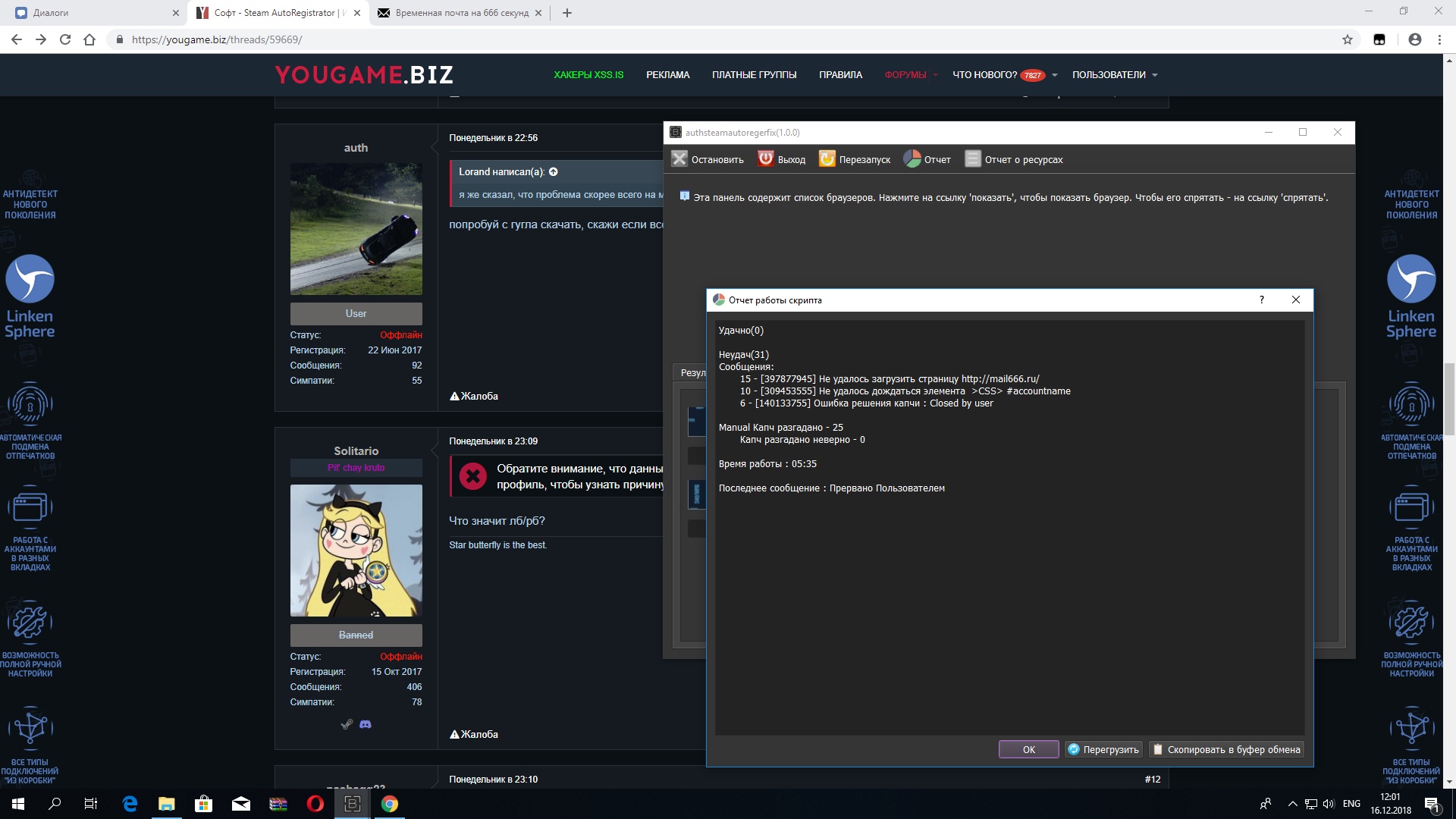Click the right Linken Sphere banner logo
The height and width of the screenshot is (819, 1456).
click(1411, 297)
